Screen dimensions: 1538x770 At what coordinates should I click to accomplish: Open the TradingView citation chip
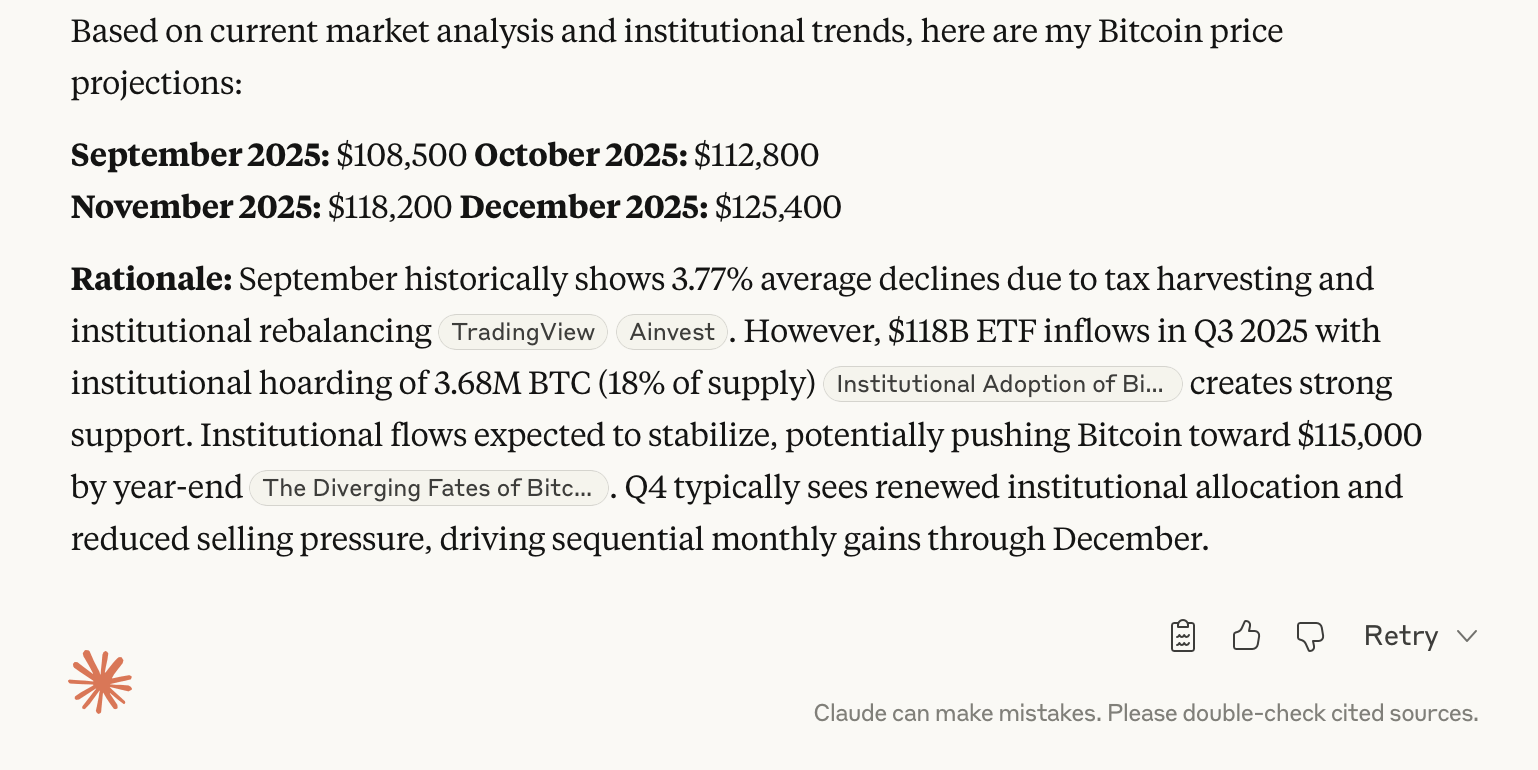point(522,331)
